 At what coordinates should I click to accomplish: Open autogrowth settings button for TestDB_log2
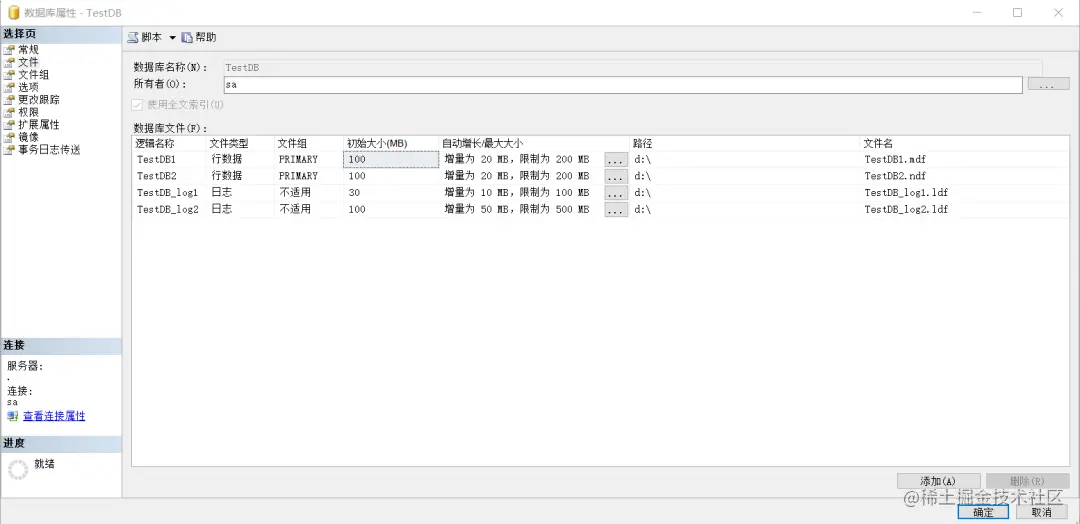click(616, 209)
